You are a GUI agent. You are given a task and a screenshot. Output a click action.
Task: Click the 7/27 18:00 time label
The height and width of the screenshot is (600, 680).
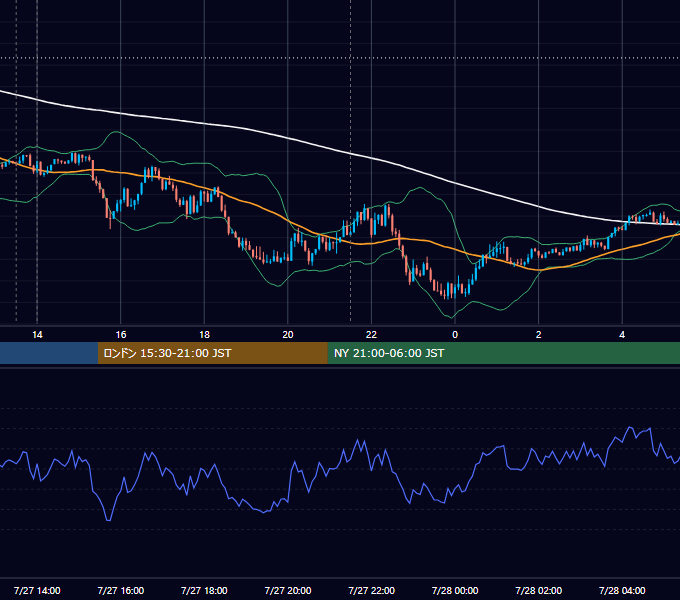click(x=204, y=590)
